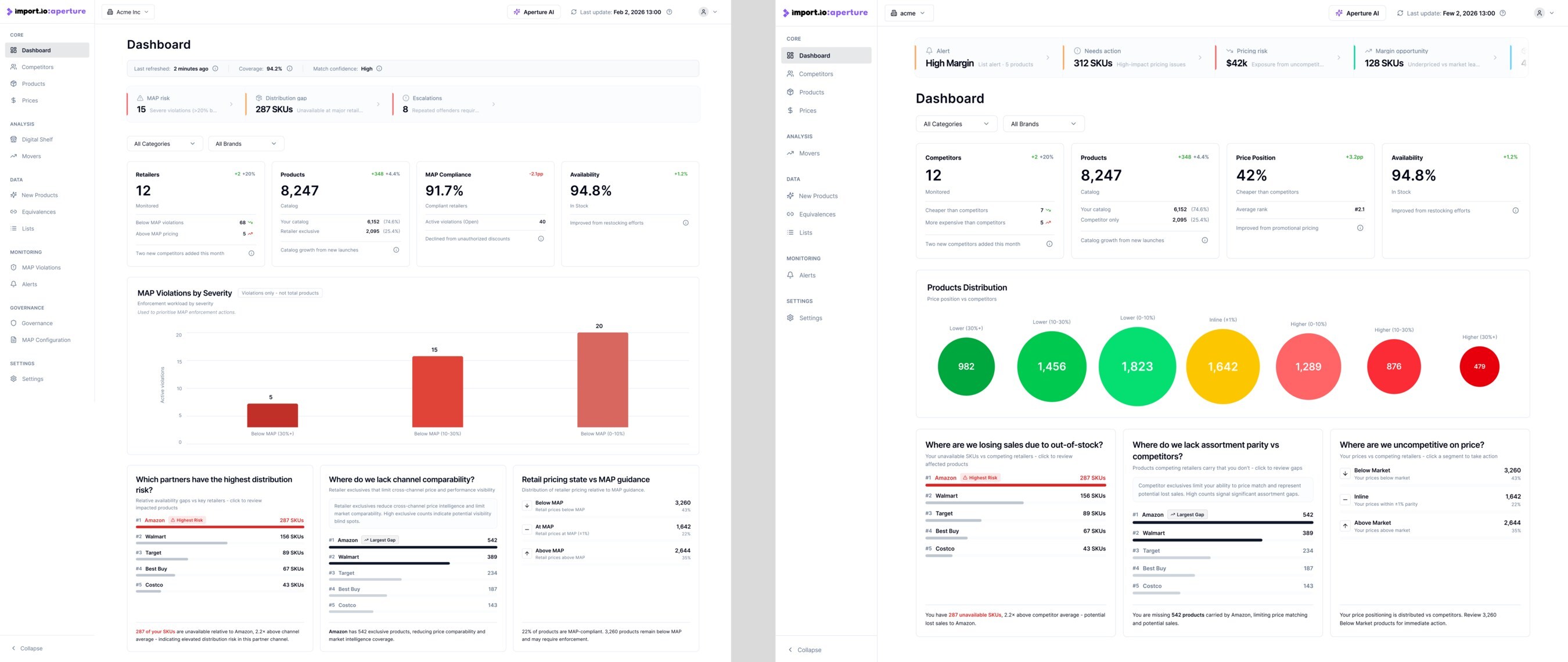Click the yellow Inline 1,642 bubble
1568x662 pixels.
point(1222,366)
